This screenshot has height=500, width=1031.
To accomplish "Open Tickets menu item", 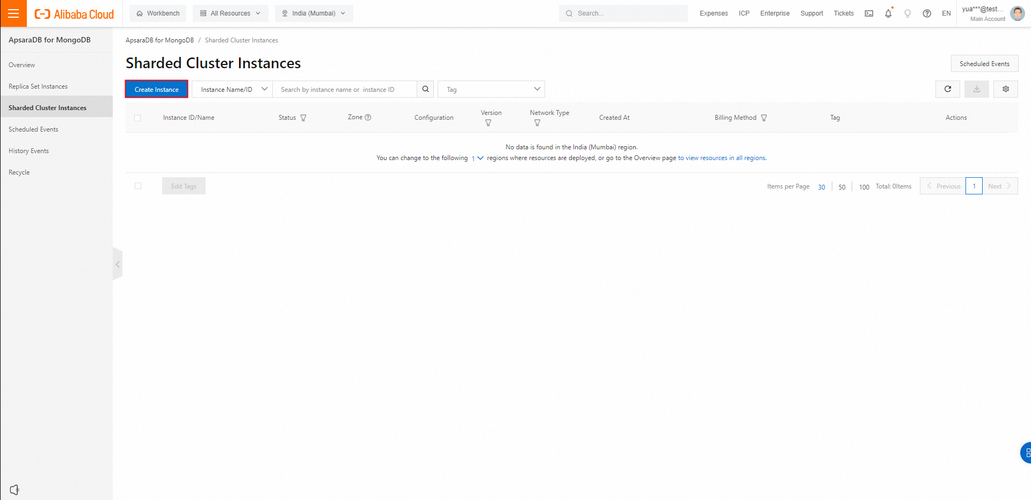I will coord(844,13).
